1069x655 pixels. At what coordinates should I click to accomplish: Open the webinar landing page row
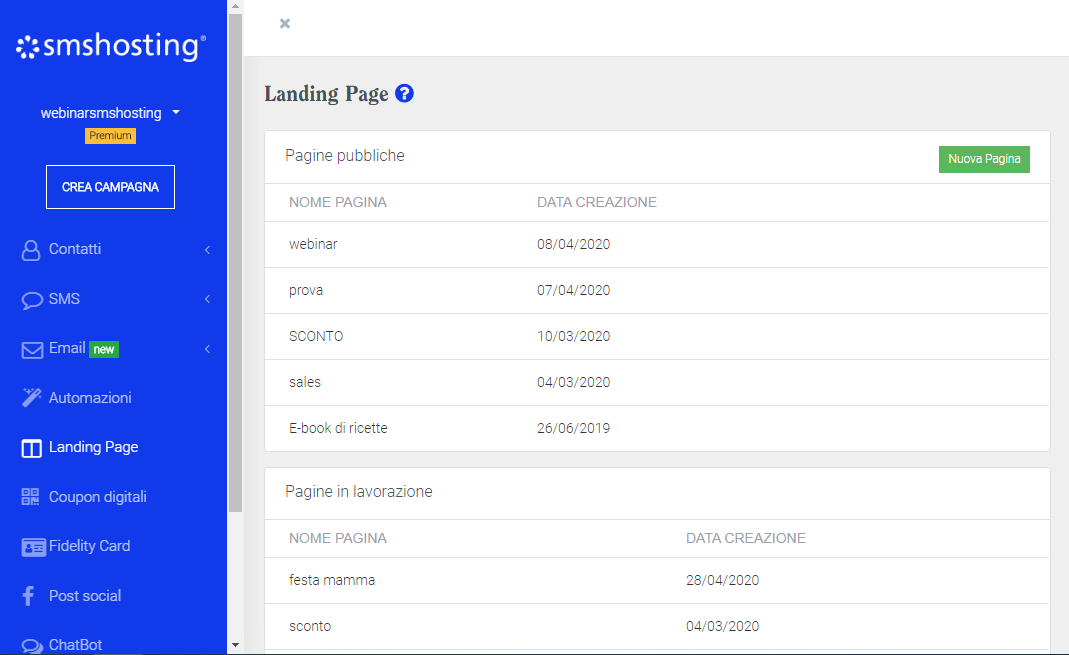click(x=312, y=243)
